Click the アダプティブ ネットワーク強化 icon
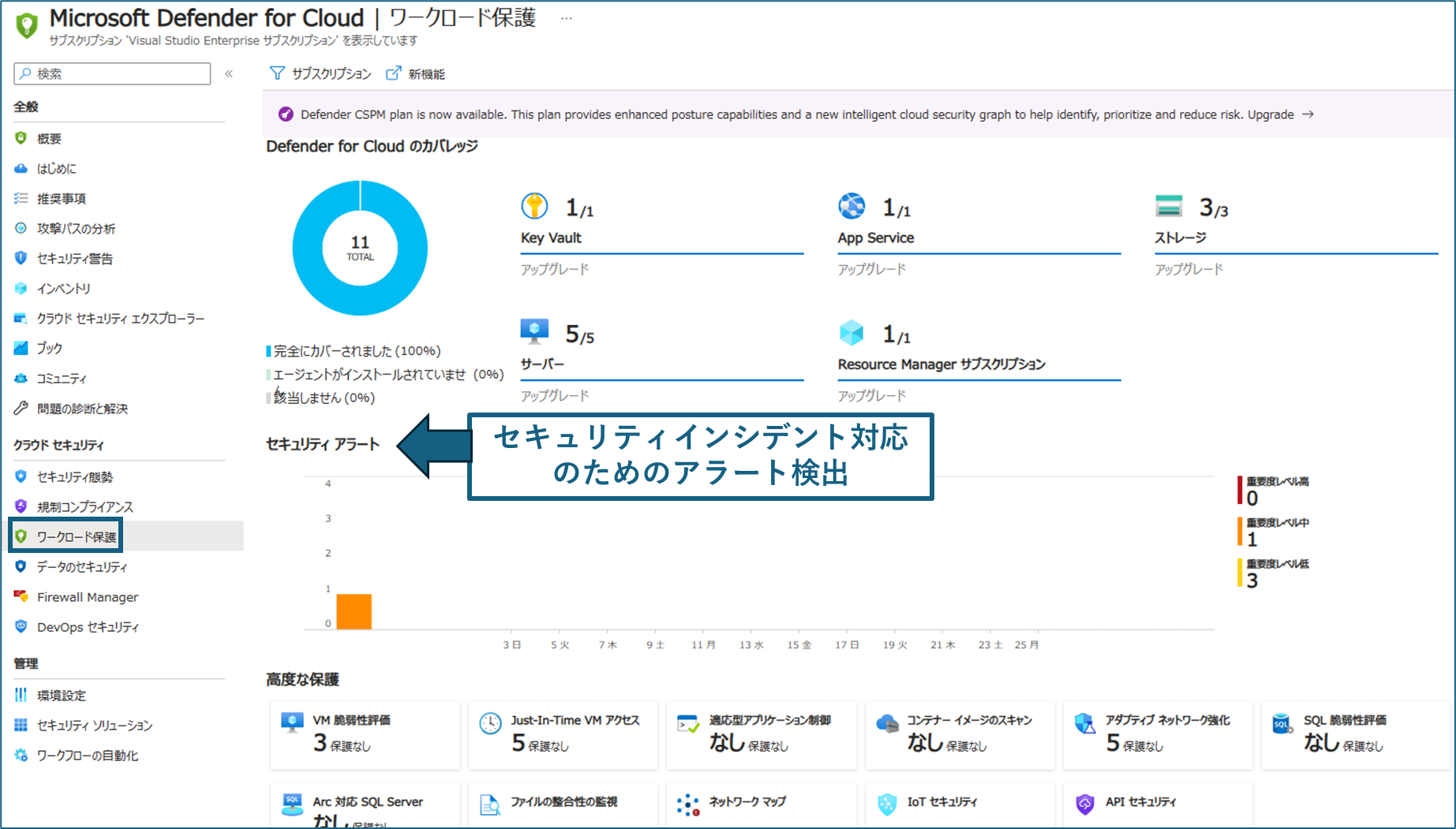This screenshot has width=1456, height=829. (x=1085, y=723)
